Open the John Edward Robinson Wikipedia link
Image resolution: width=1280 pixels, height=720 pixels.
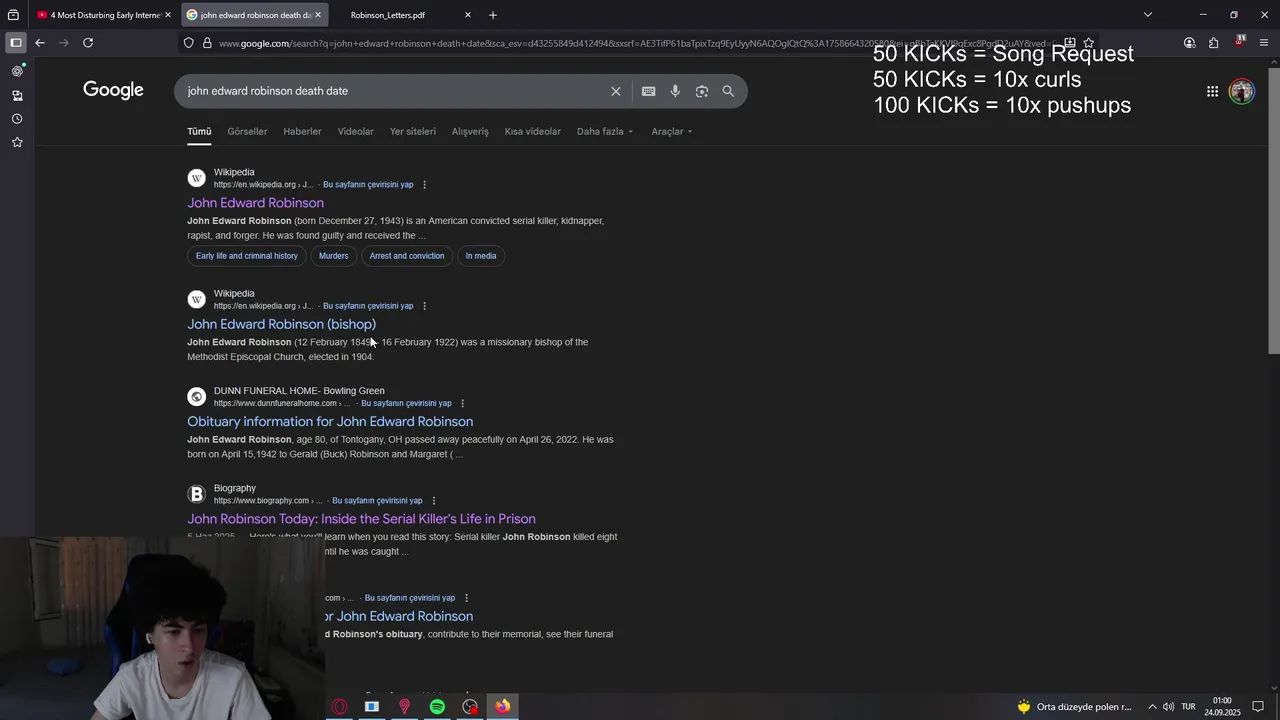[x=255, y=203]
